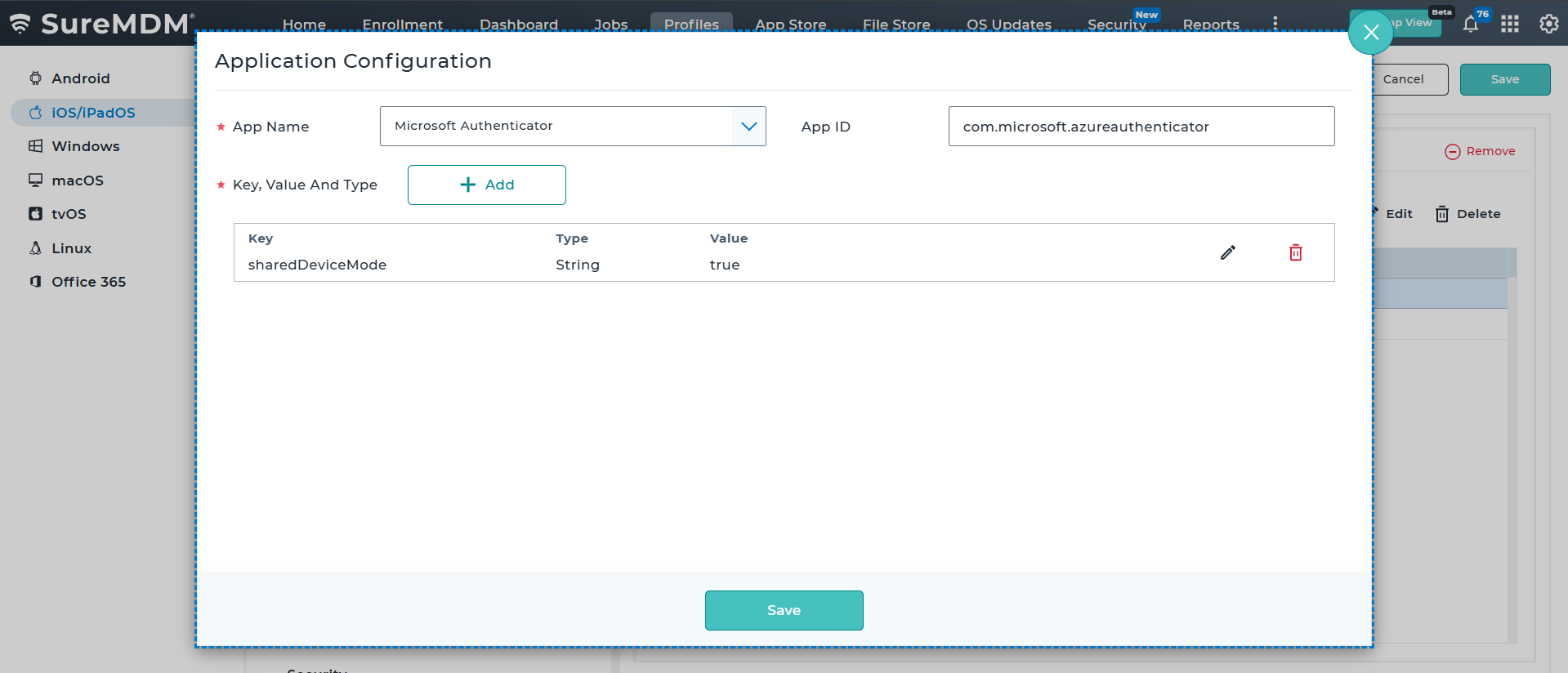Select the true value cell
This screenshot has width=1568, height=673.
pyautogui.click(x=725, y=265)
